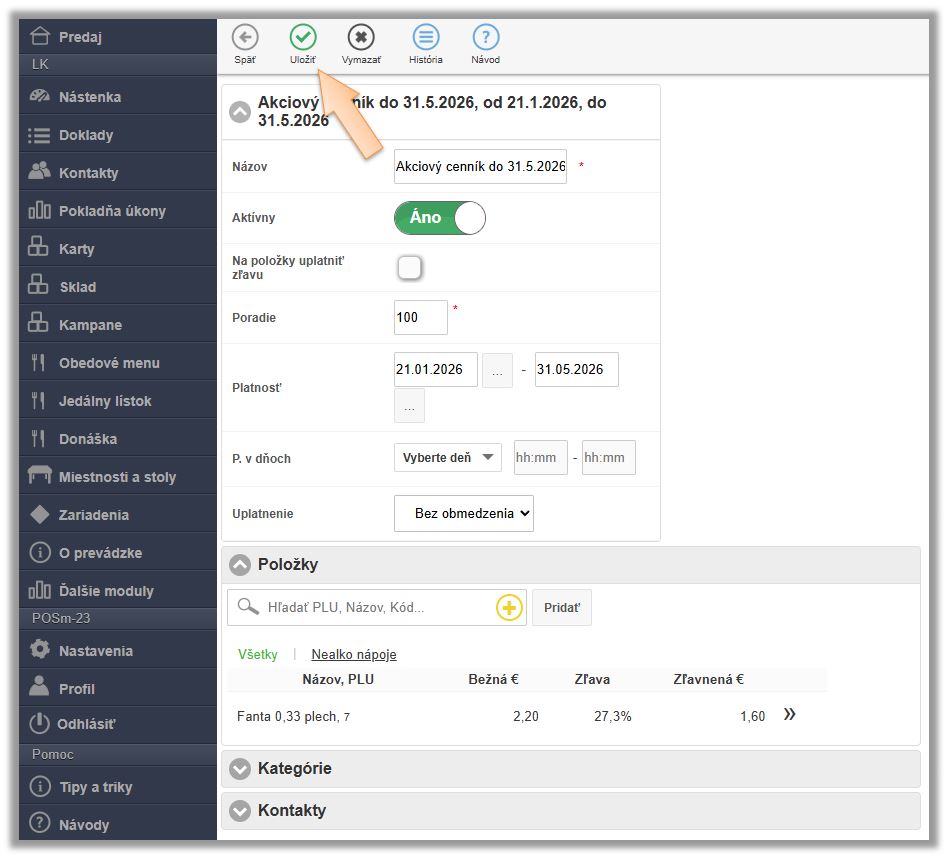Click the Poradie input field
The width and height of the screenshot is (946, 857).
[420, 318]
